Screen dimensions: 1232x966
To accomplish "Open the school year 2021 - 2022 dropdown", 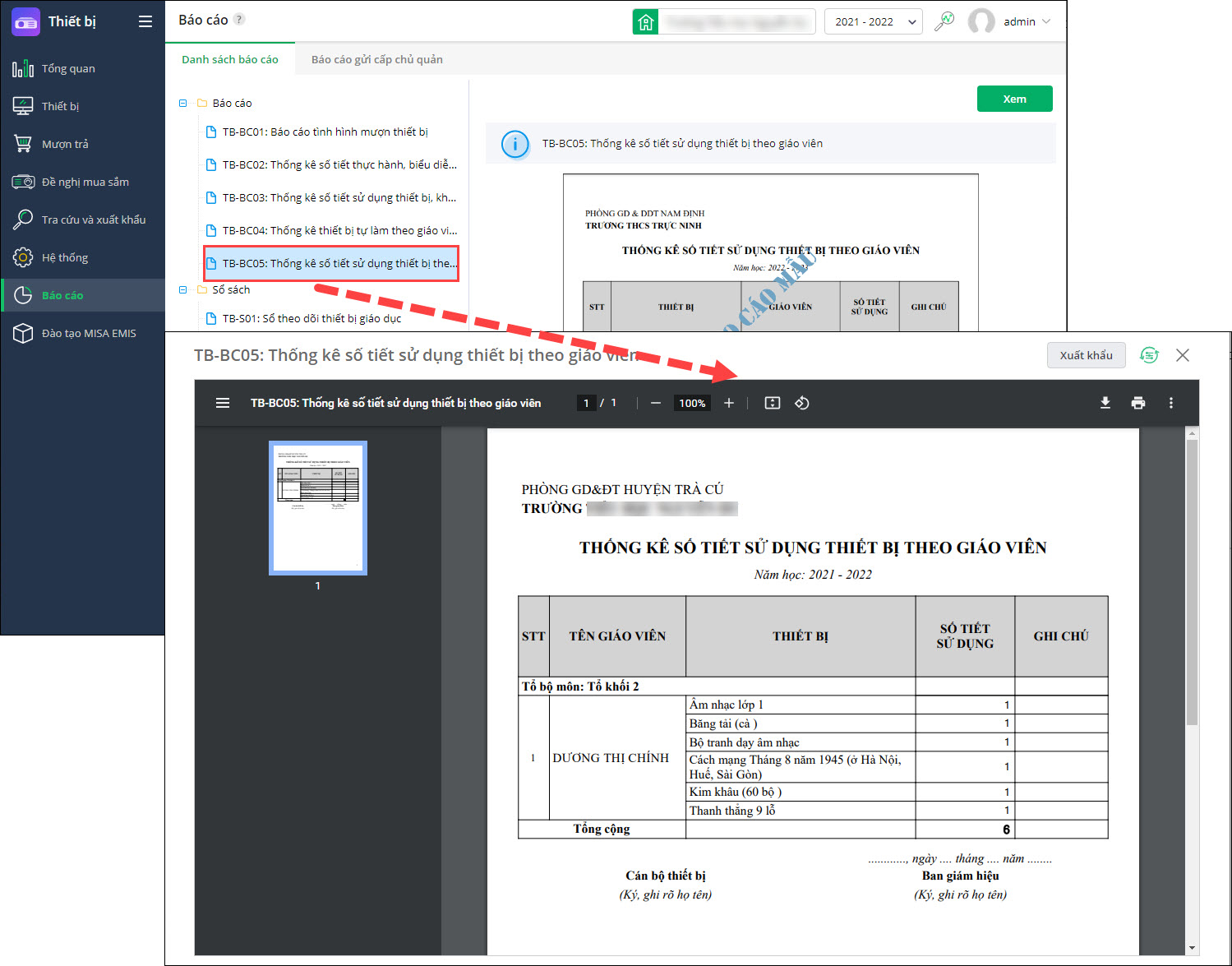I will [874, 21].
